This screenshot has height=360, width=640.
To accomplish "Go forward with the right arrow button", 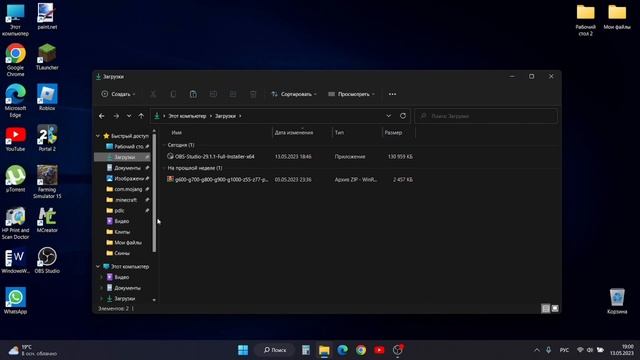I will click(x=116, y=116).
